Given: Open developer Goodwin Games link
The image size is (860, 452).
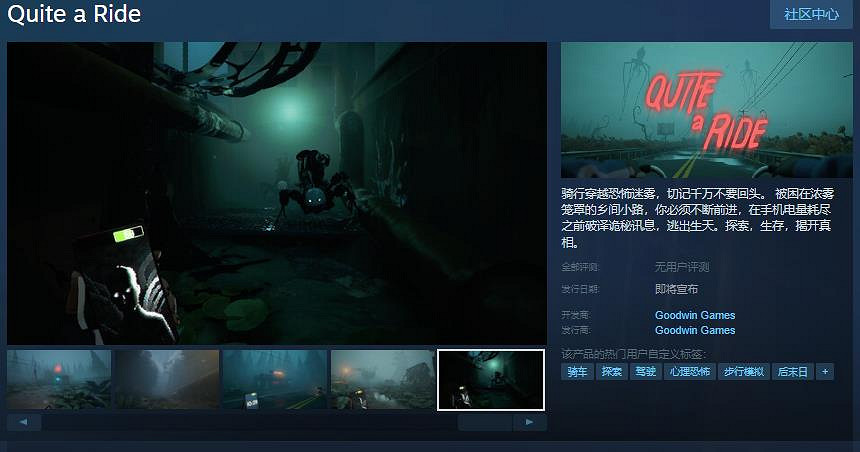Looking at the screenshot, I should pyautogui.click(x=695, y=315).
